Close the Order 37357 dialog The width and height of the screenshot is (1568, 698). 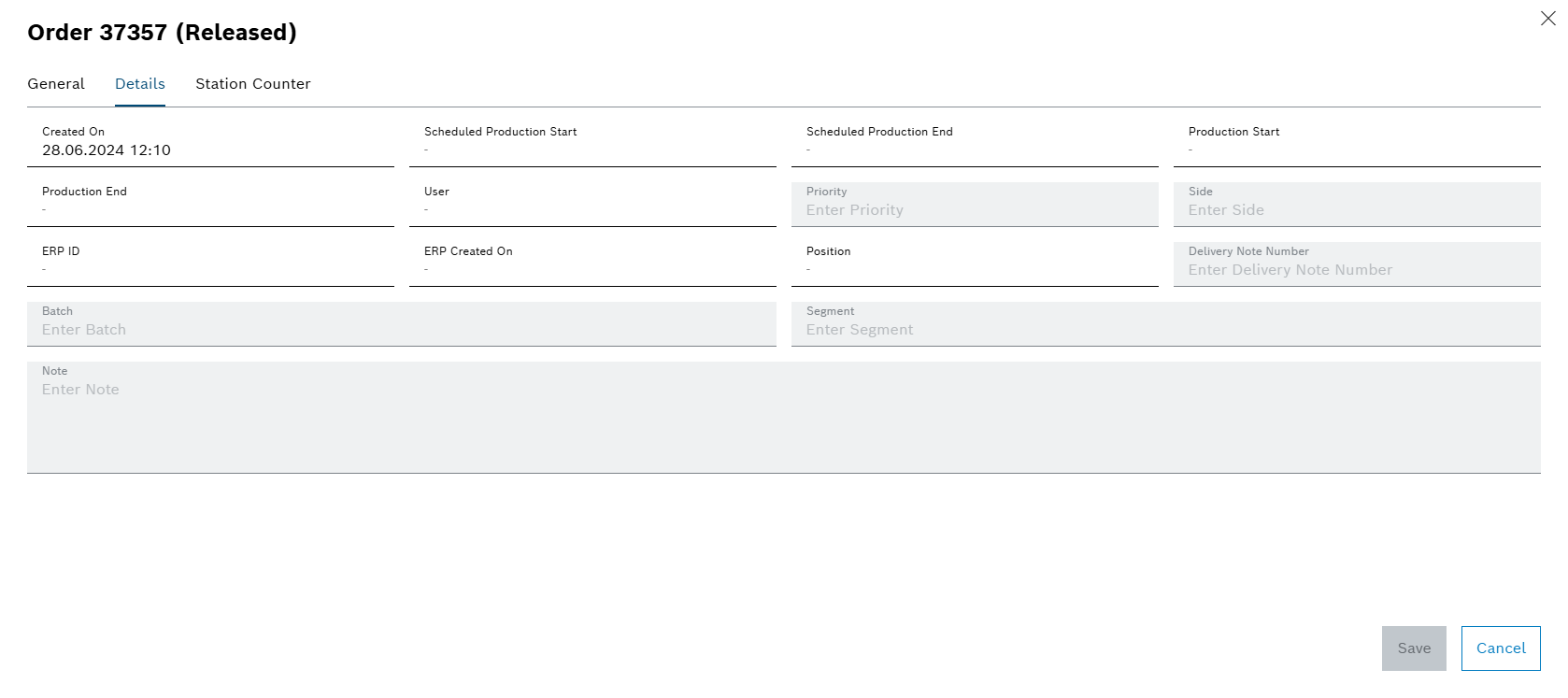(x=1547, y=19)
